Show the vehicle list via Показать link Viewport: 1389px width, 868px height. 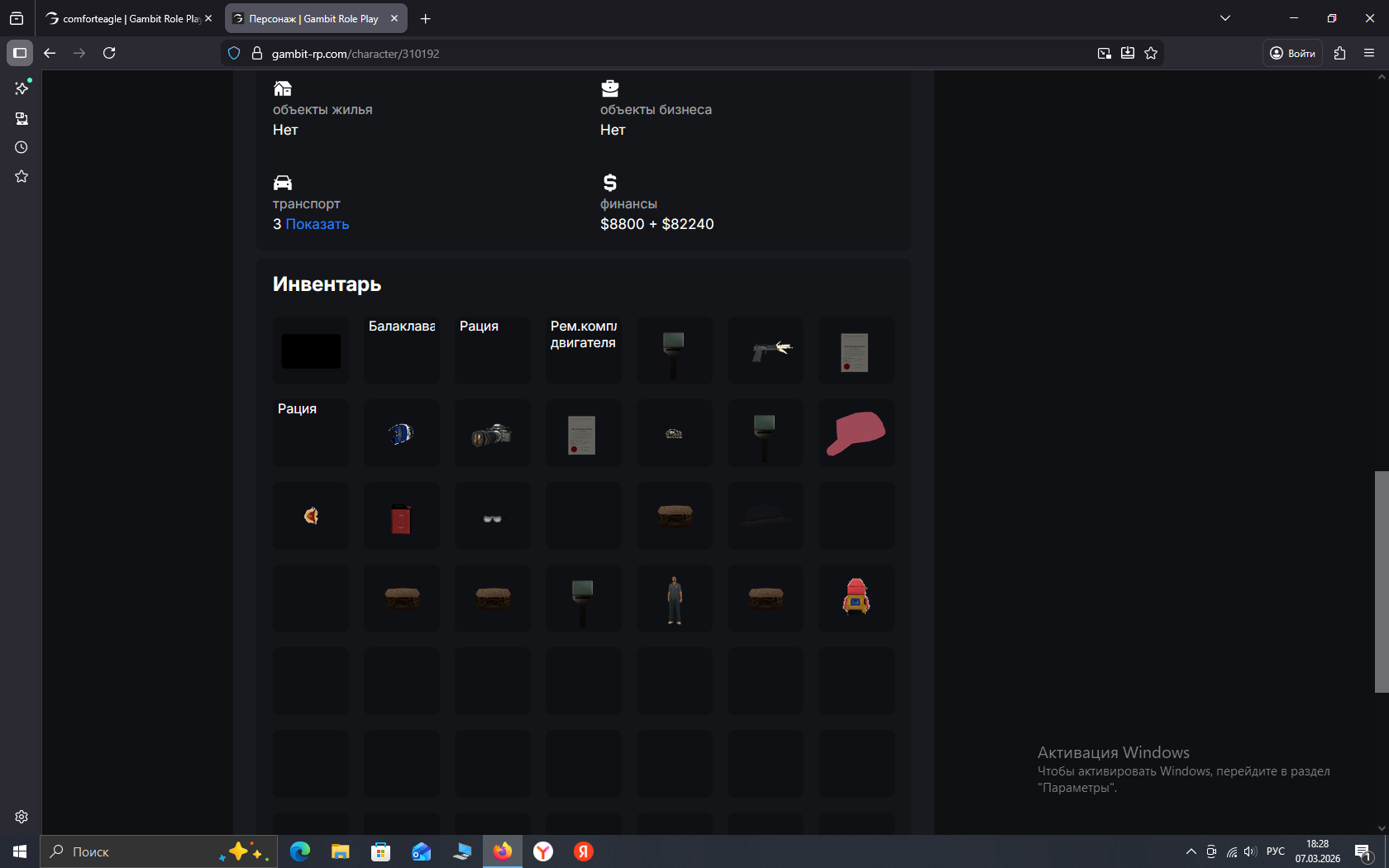point(317,224)
